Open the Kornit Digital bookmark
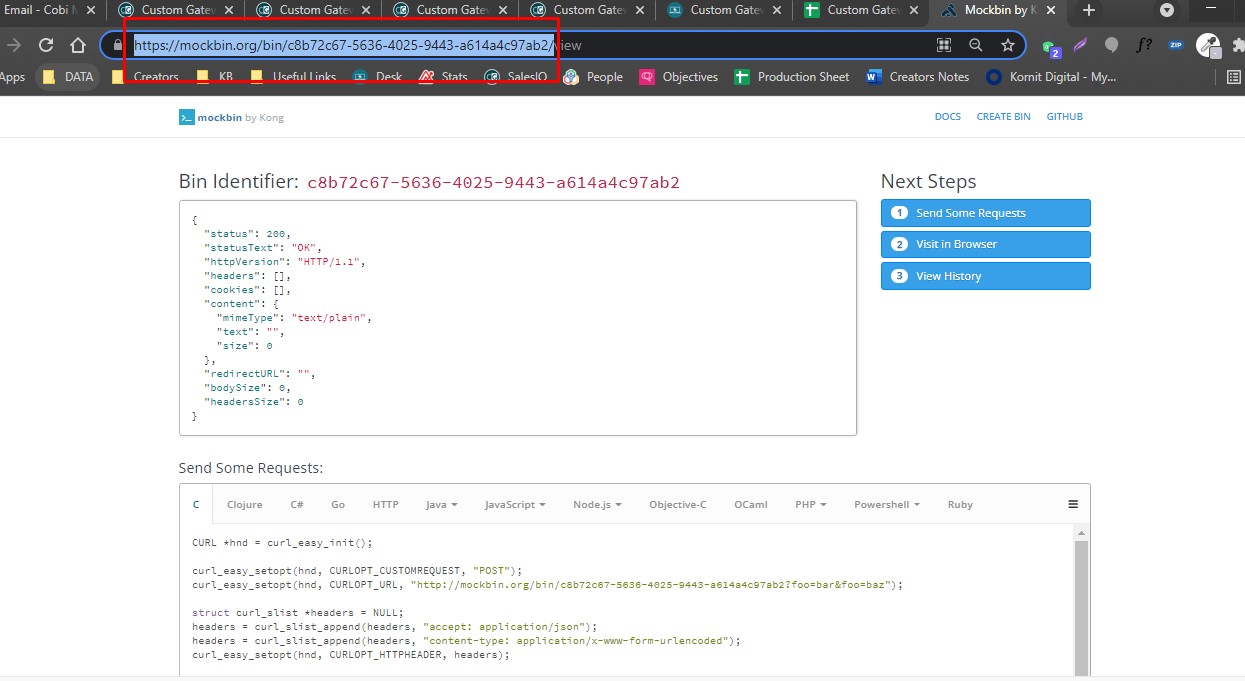Viewport: 1245px width, 681px height. coord(1051,77)
